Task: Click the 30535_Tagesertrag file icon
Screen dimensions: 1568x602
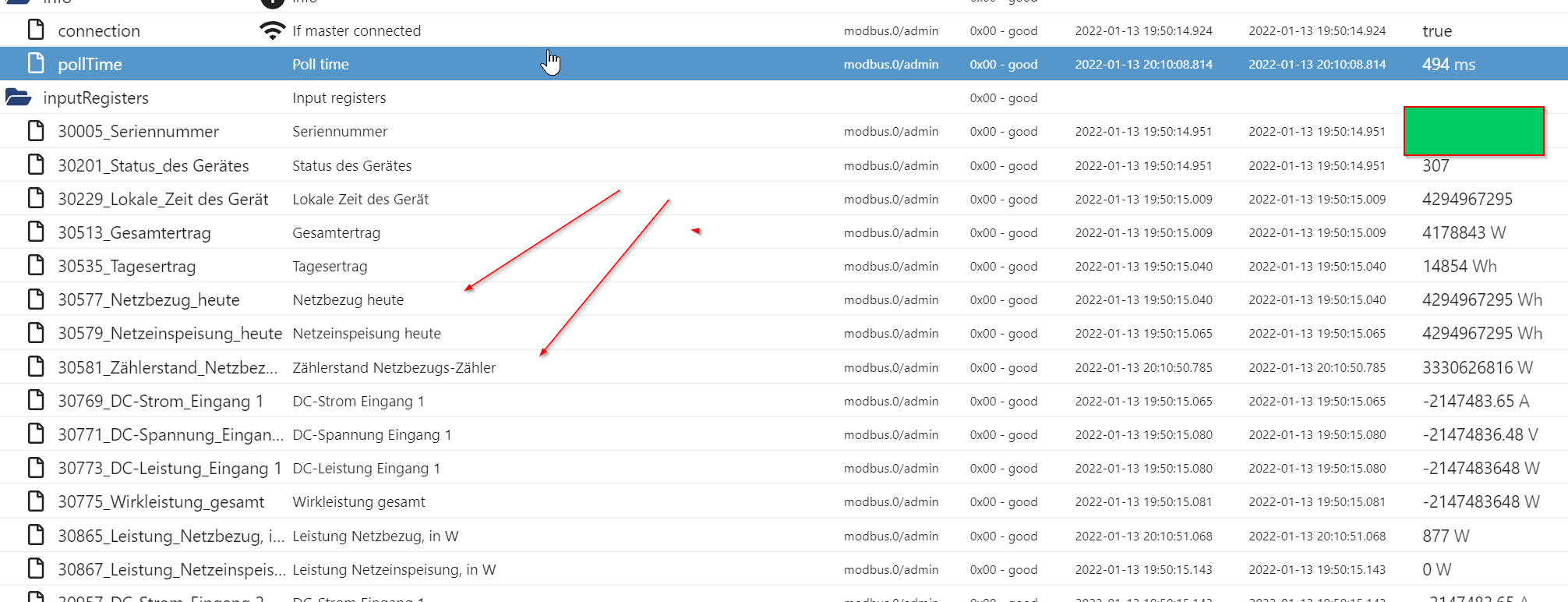Action: tap(36, 265)
